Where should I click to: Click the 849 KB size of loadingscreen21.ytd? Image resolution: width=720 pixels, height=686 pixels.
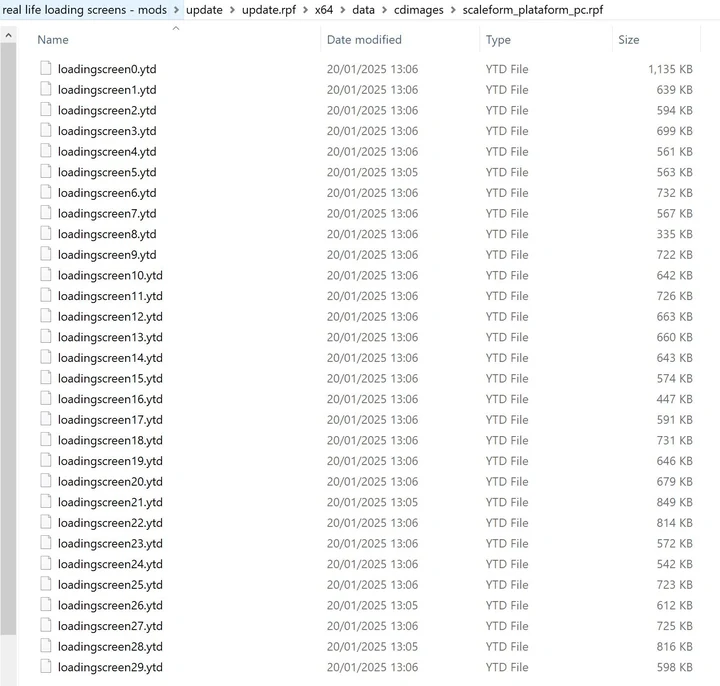(675, 502)
